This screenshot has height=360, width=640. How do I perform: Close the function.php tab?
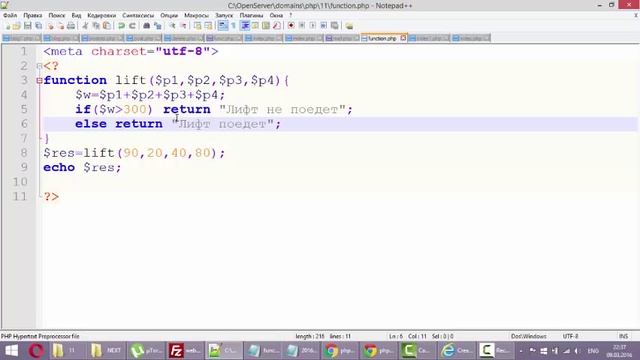click(x=403, y=38)
